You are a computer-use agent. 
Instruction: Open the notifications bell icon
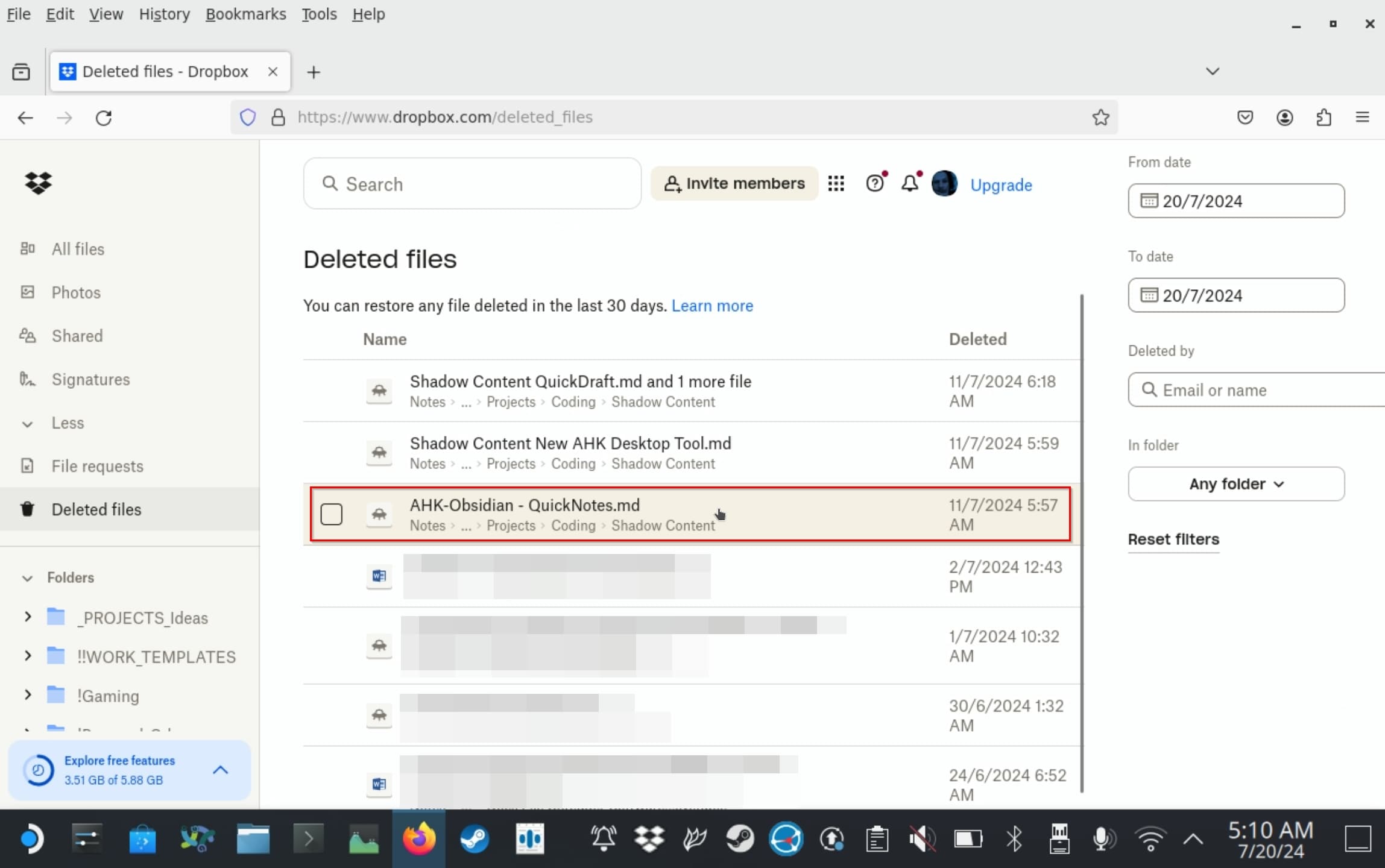(910, 183)
